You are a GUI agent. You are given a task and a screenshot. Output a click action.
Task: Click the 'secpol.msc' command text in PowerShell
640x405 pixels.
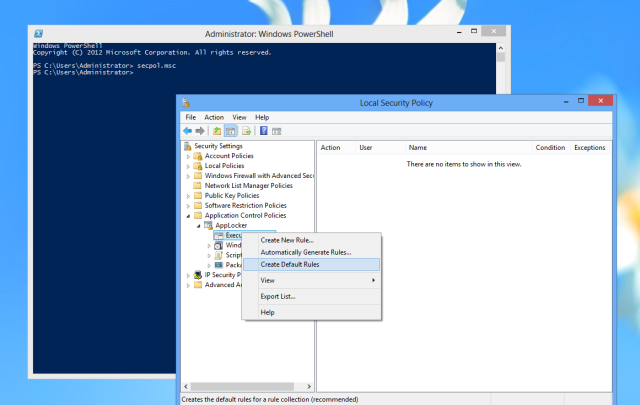(156, 65)
